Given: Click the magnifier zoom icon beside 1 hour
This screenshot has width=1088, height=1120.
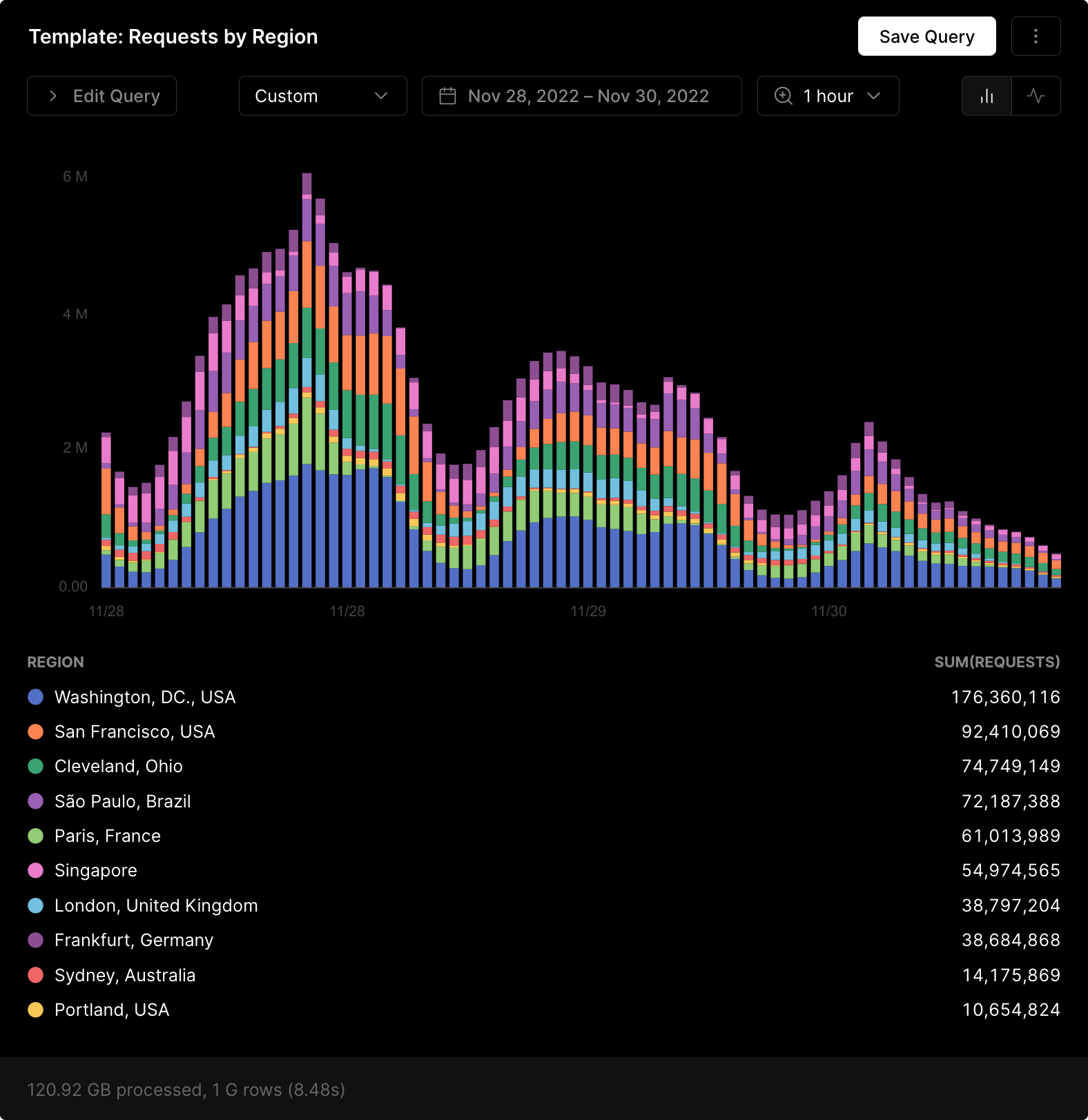Looking at the screenshot, I should click(784, 96).
